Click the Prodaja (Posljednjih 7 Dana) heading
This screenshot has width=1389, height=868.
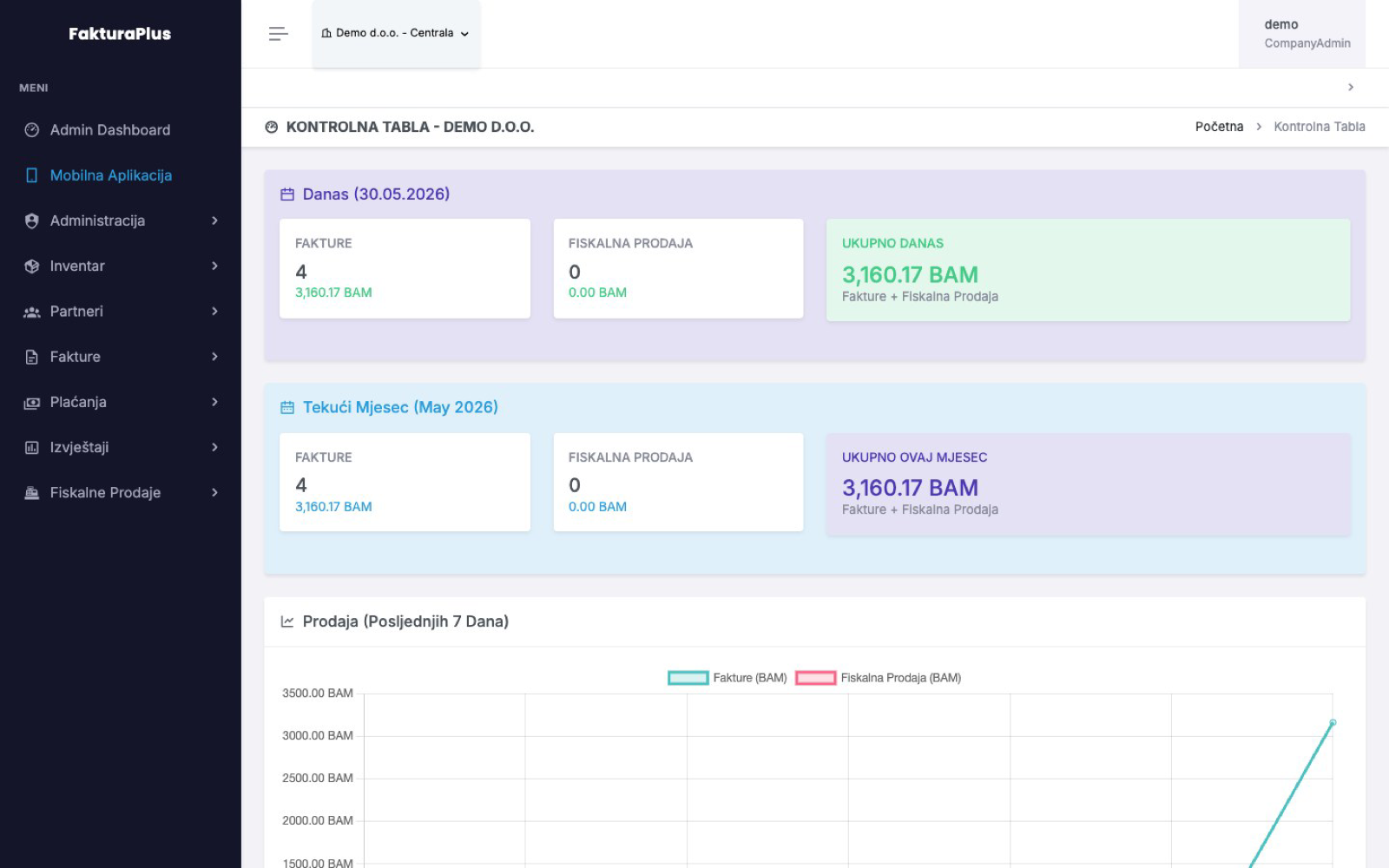pyautogui.click(x=405, y=621)
